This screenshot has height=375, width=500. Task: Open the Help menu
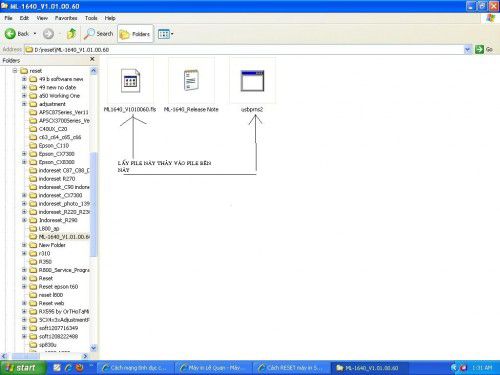(x=110, y=18)
